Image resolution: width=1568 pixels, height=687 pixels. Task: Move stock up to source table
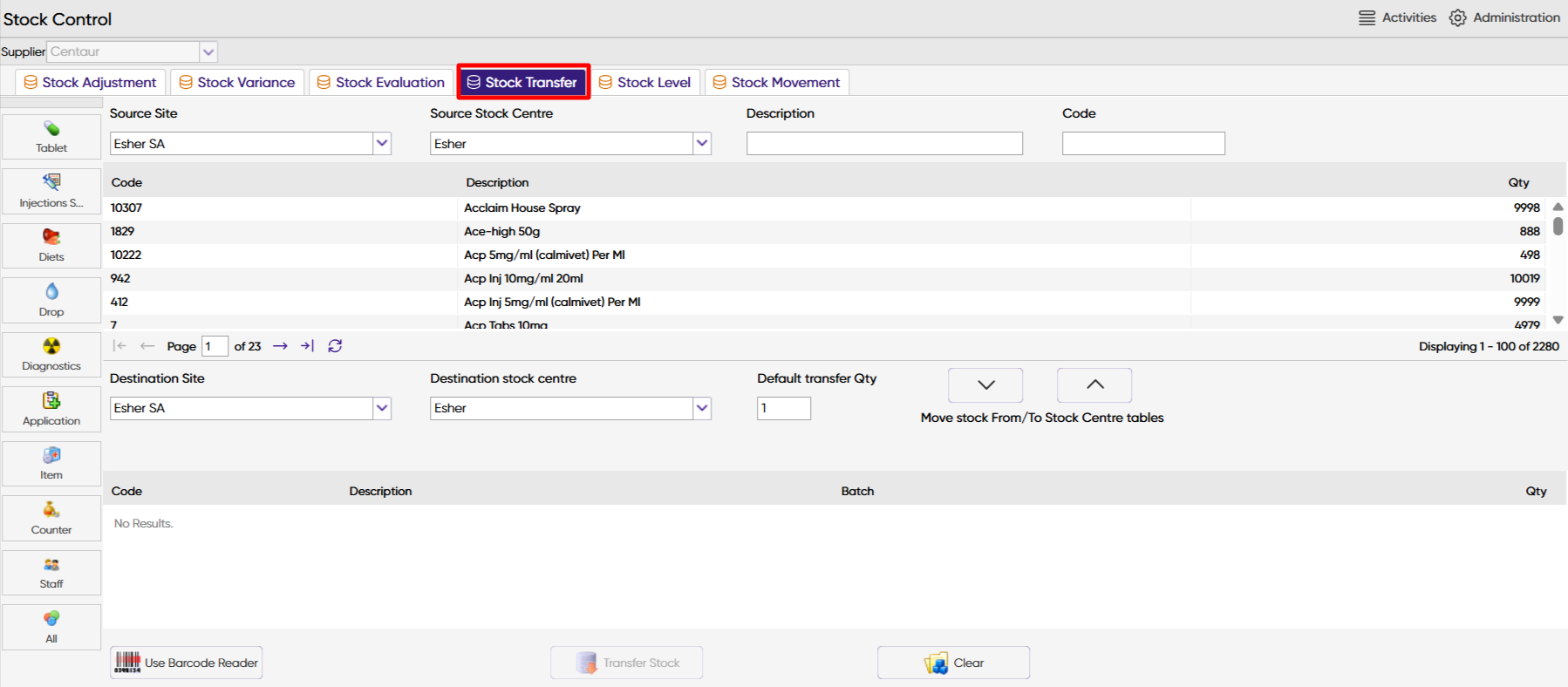1094,384
